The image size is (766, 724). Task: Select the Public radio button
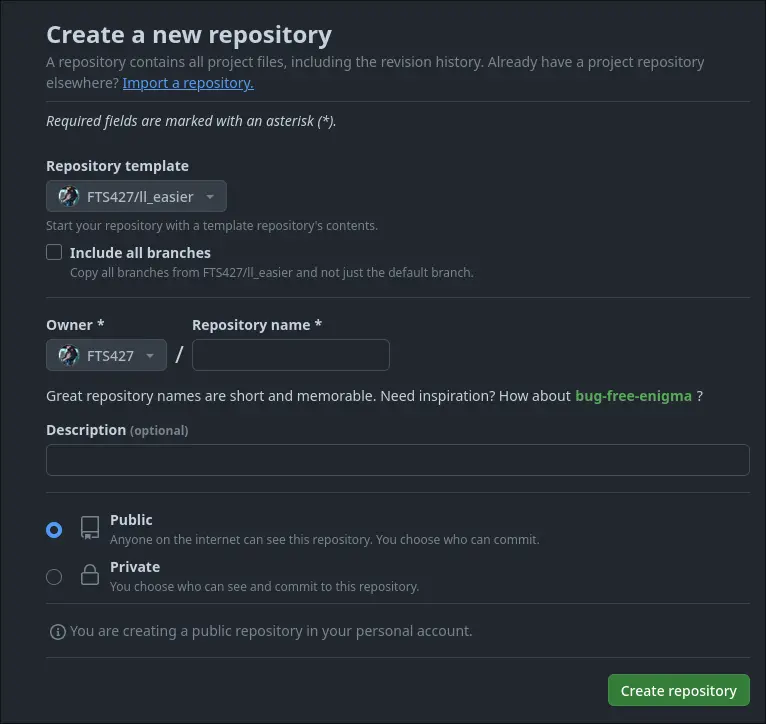pyautogui.click(x=54, y=530)
